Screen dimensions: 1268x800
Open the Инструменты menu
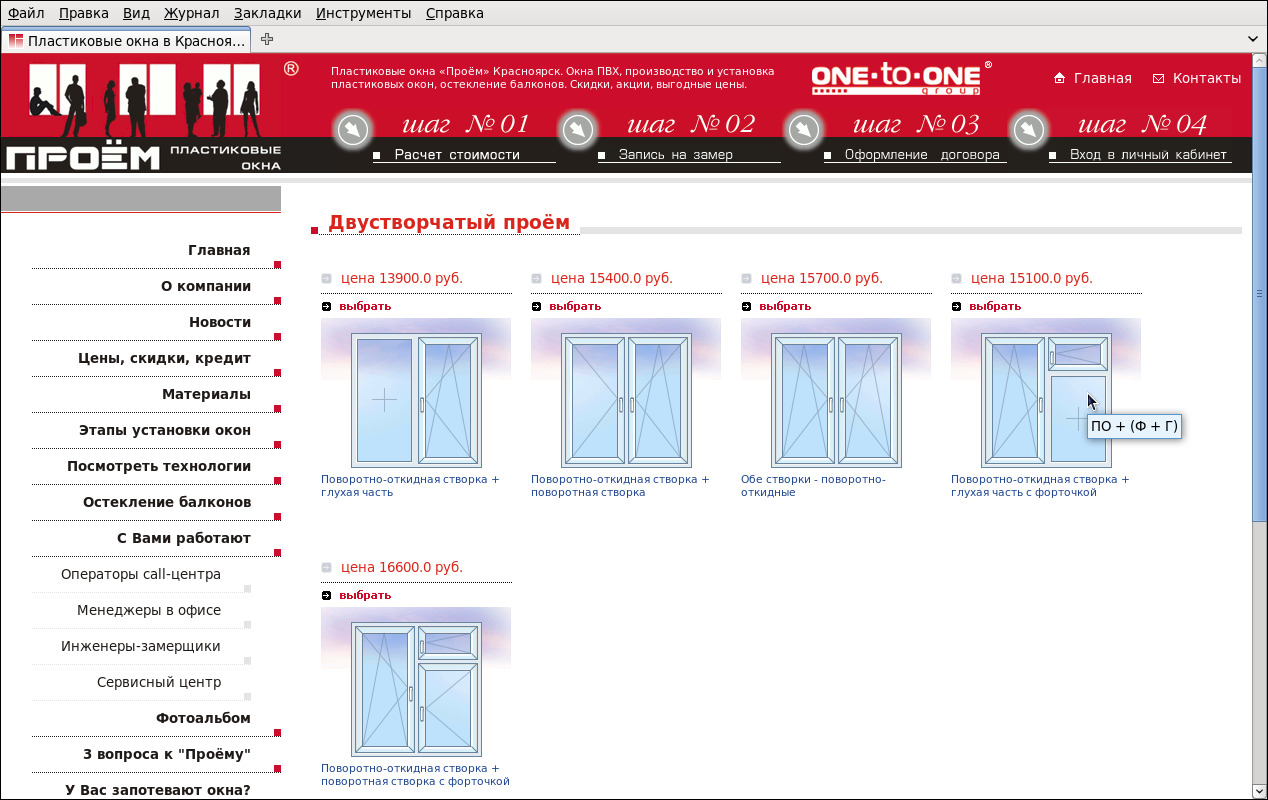coord(363,13)
